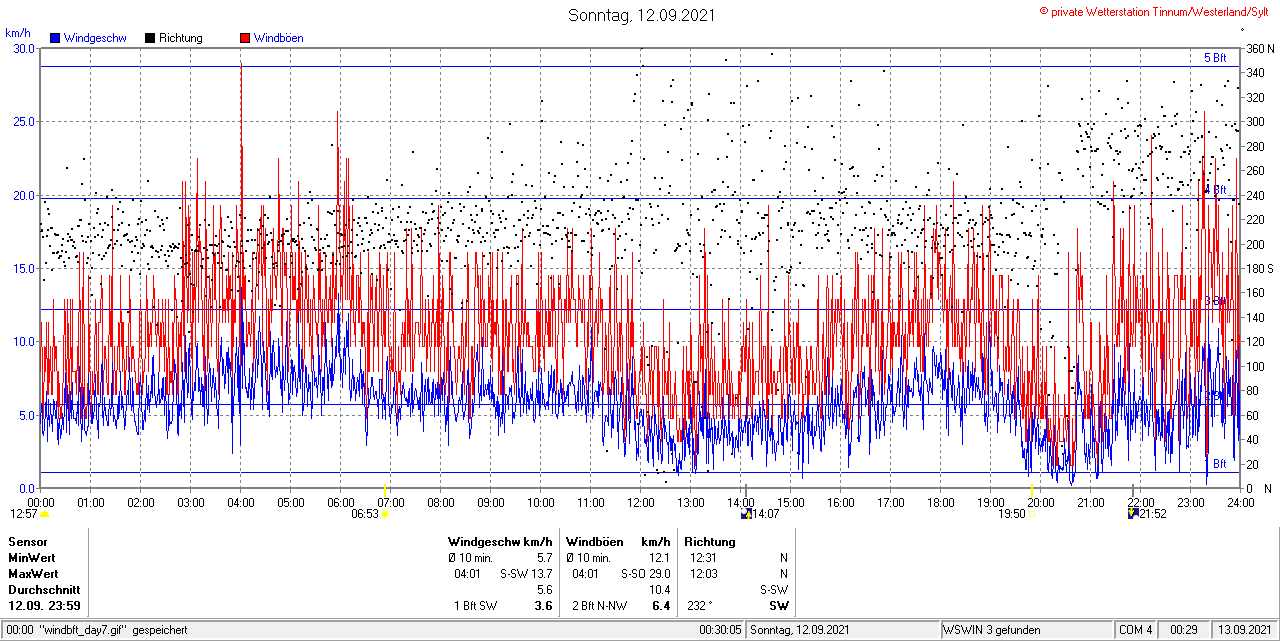Click the chart title Sonntag, 12.09.2021

coord(642,15)
